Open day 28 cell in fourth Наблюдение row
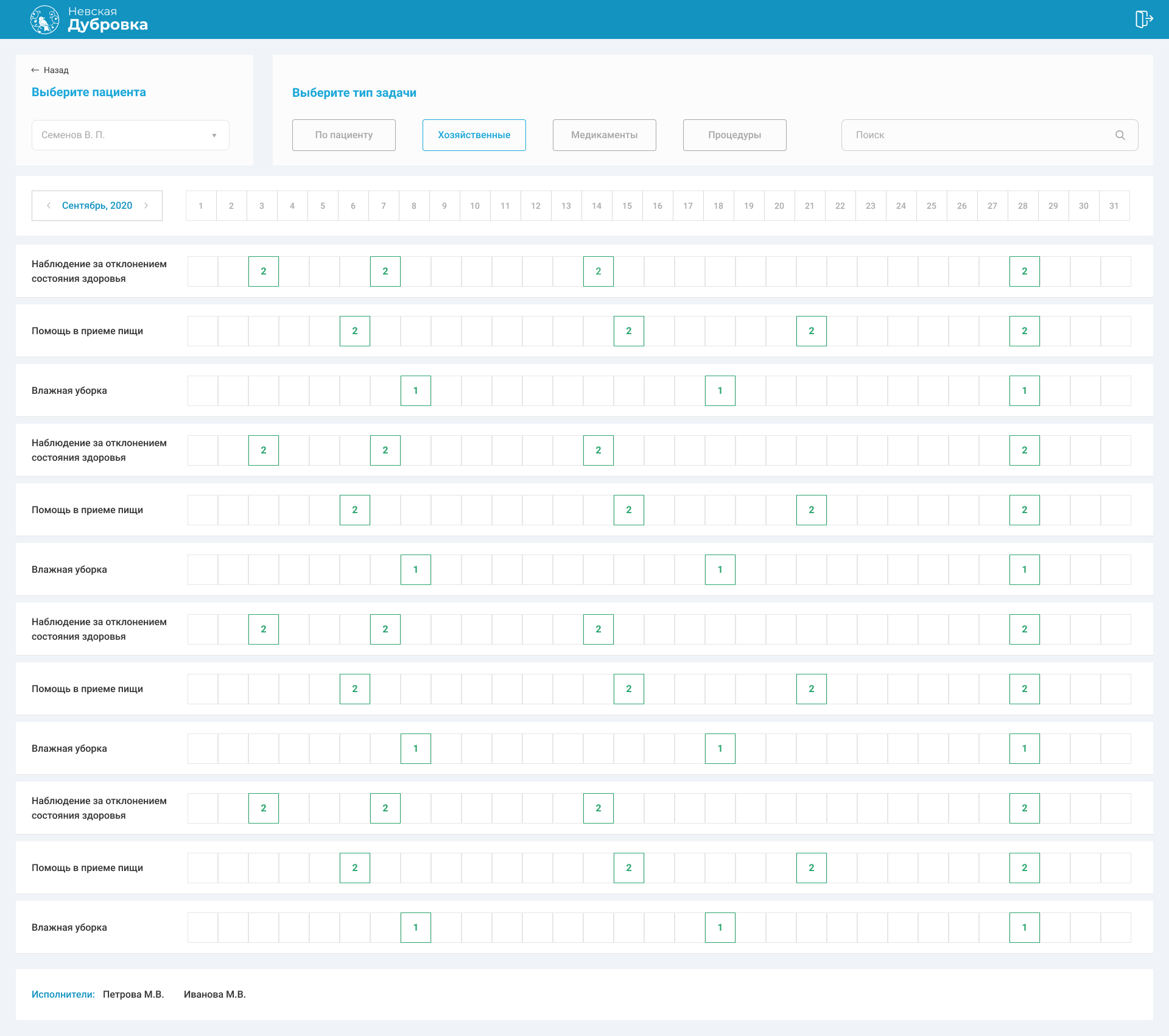Viewport: 1169px width, 1036px height. [x=1025, y=808]
